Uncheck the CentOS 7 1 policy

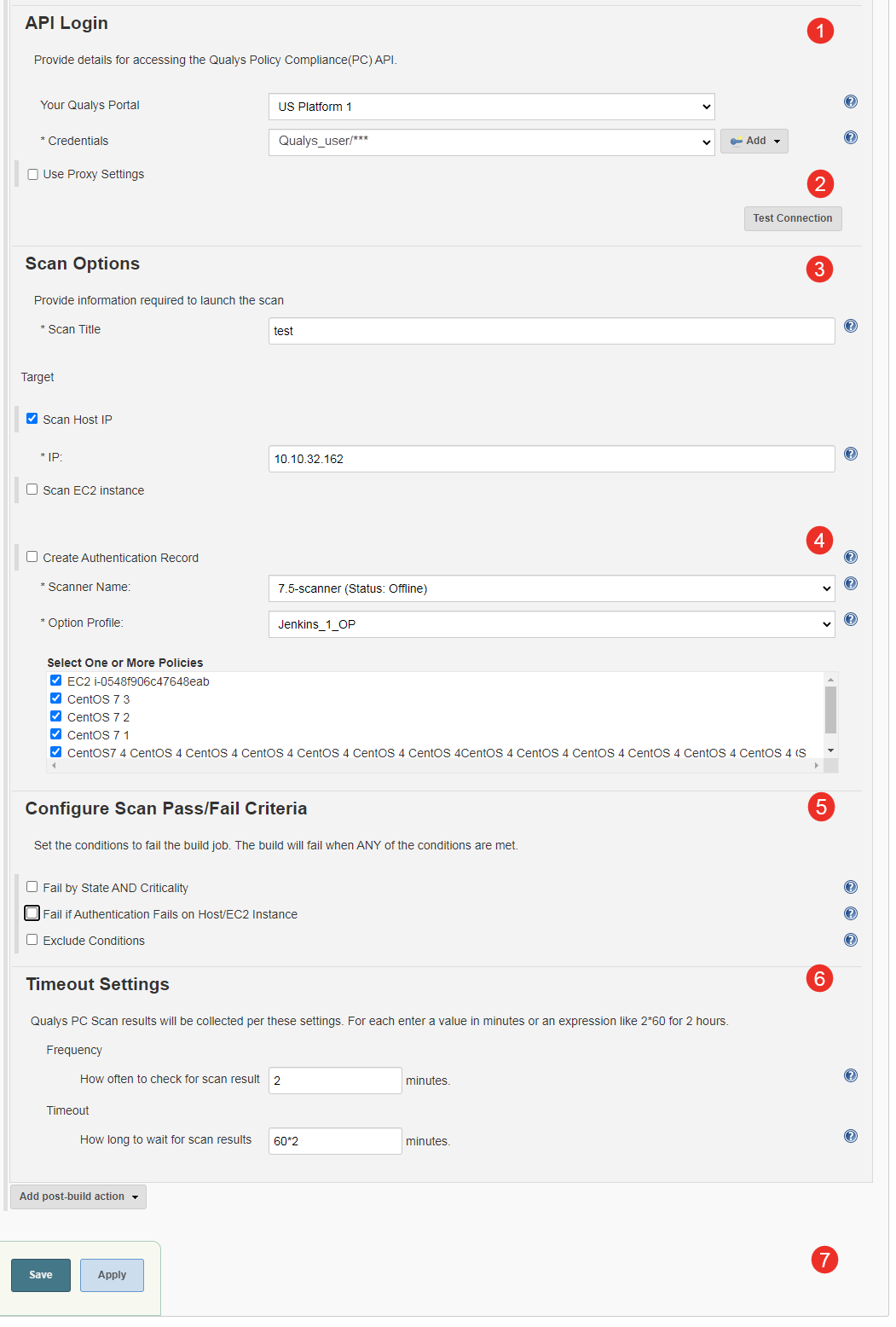56,734
